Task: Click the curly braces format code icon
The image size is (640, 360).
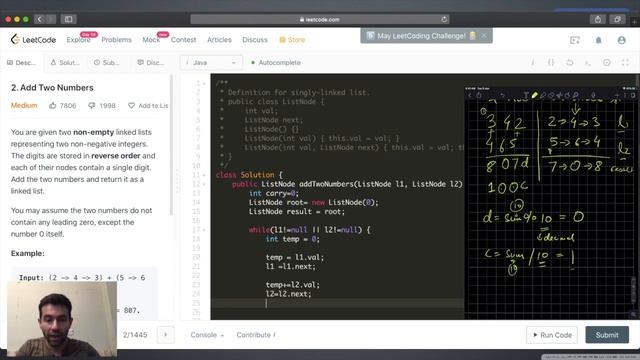Action: (551, 62)
